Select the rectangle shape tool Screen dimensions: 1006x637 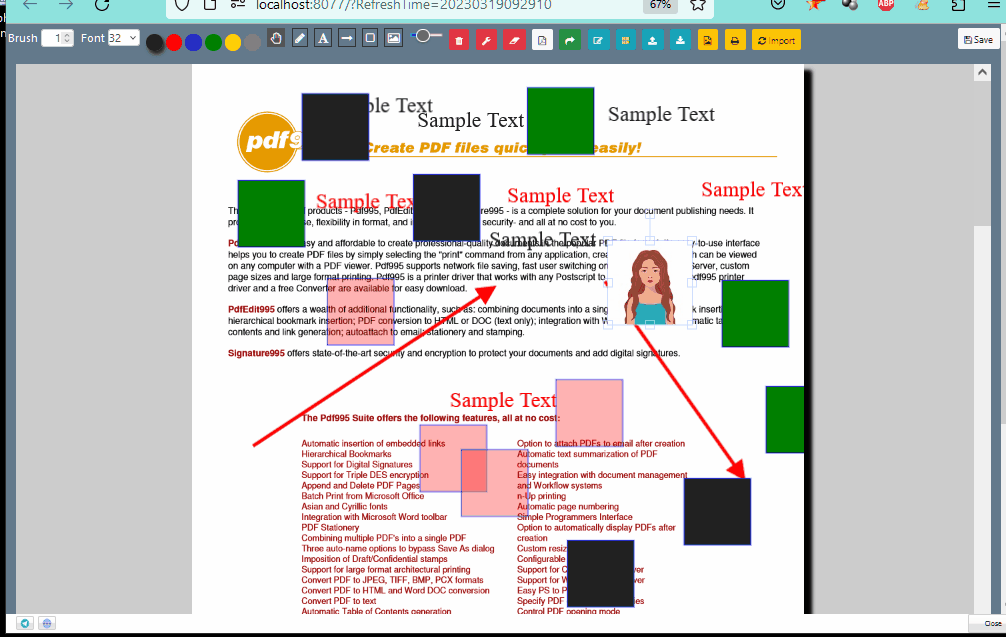pyautogui.click(x=370, y=38)
